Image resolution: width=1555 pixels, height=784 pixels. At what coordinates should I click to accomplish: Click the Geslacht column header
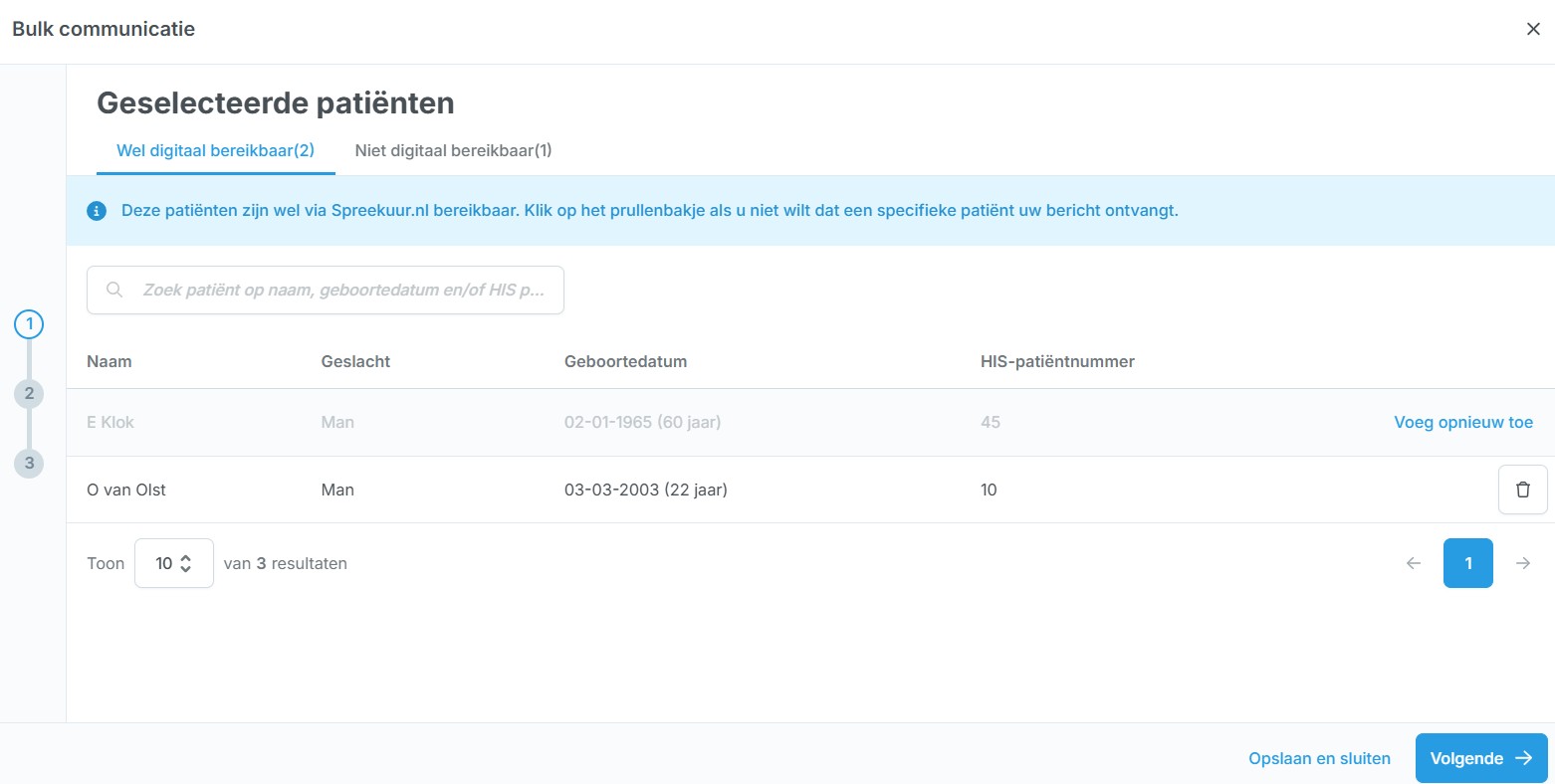pyautogui.click(x=355, y=361)
